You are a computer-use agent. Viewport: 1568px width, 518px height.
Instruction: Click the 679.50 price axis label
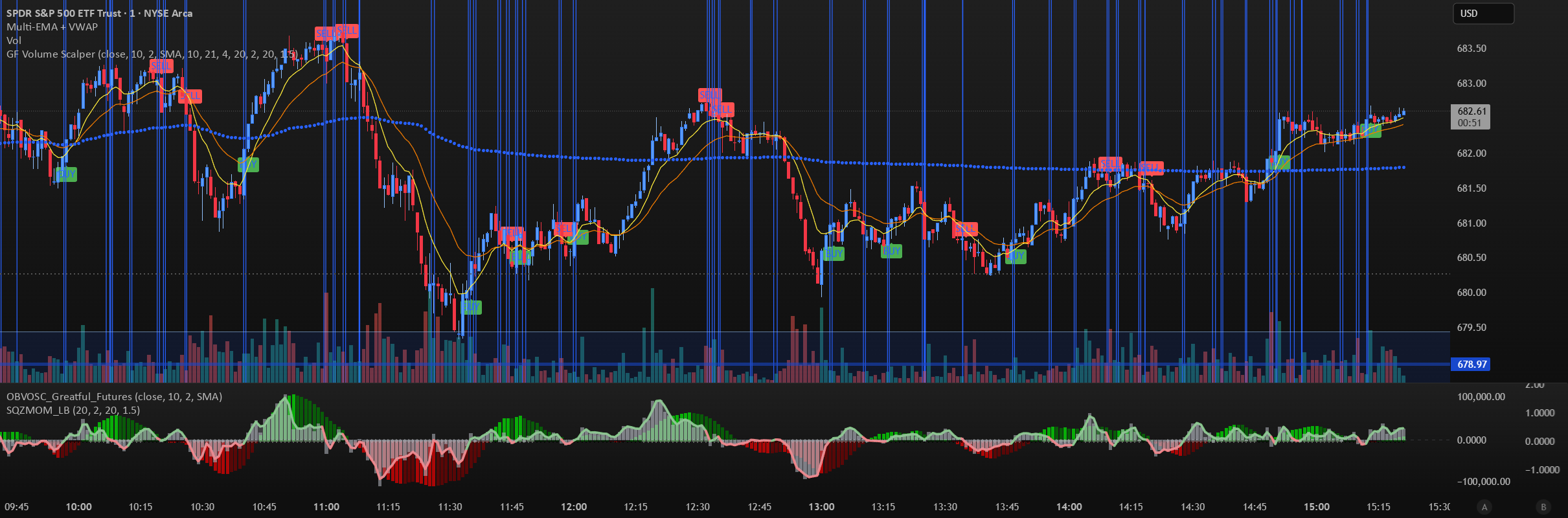tap(1471, 328)
